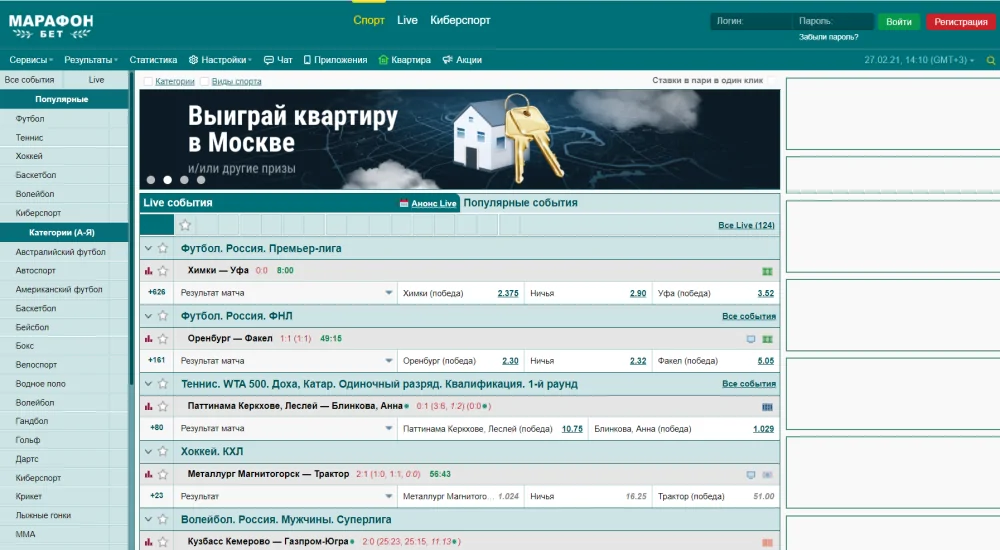Favorite the Волейбол Суперлига league star
This screenshot has width=1000, height=550.
(x=163, y=519)
